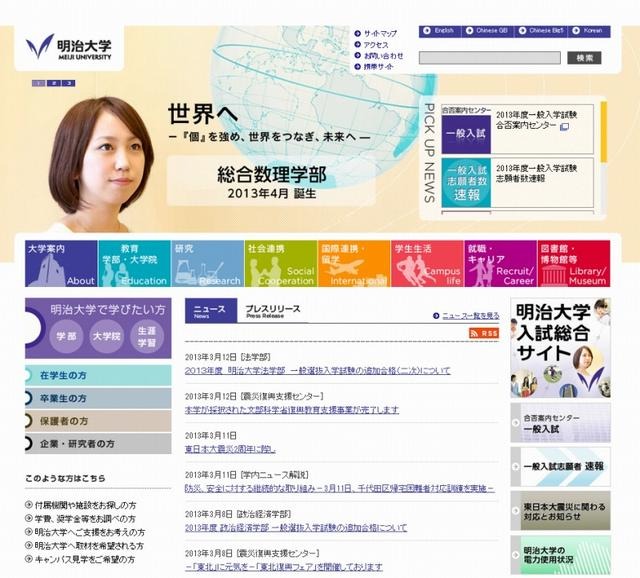Open the 携帯サイト link
The image size is (640, 578).
[x=378, y=67]
